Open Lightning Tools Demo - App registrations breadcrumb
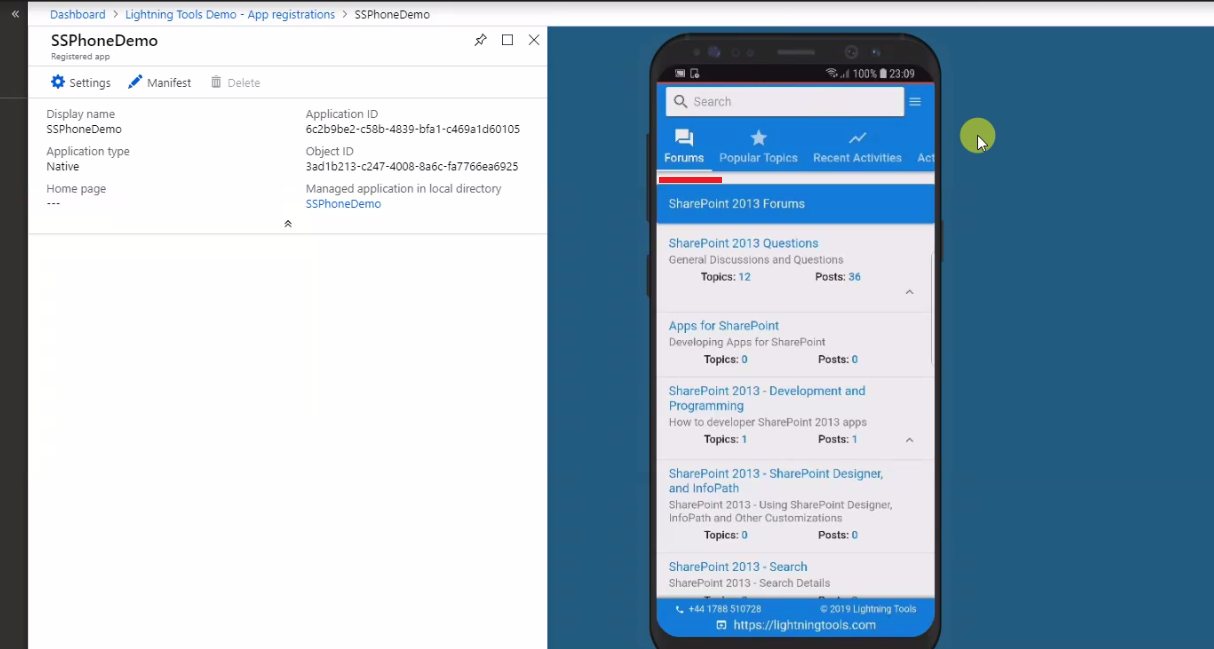 pyautogui.click(x=230, y=15)
